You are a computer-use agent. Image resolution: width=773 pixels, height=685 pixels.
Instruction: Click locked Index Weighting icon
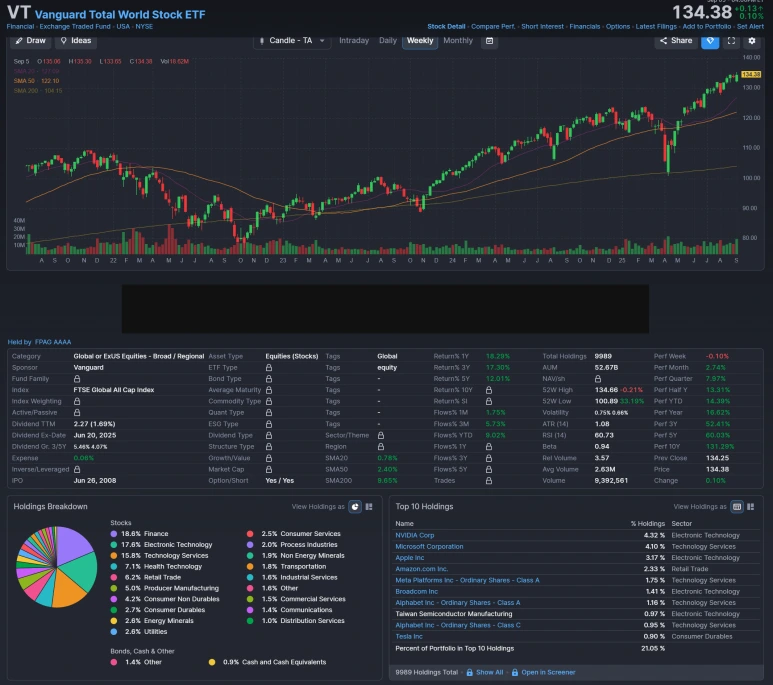click(x=77, y=401)
